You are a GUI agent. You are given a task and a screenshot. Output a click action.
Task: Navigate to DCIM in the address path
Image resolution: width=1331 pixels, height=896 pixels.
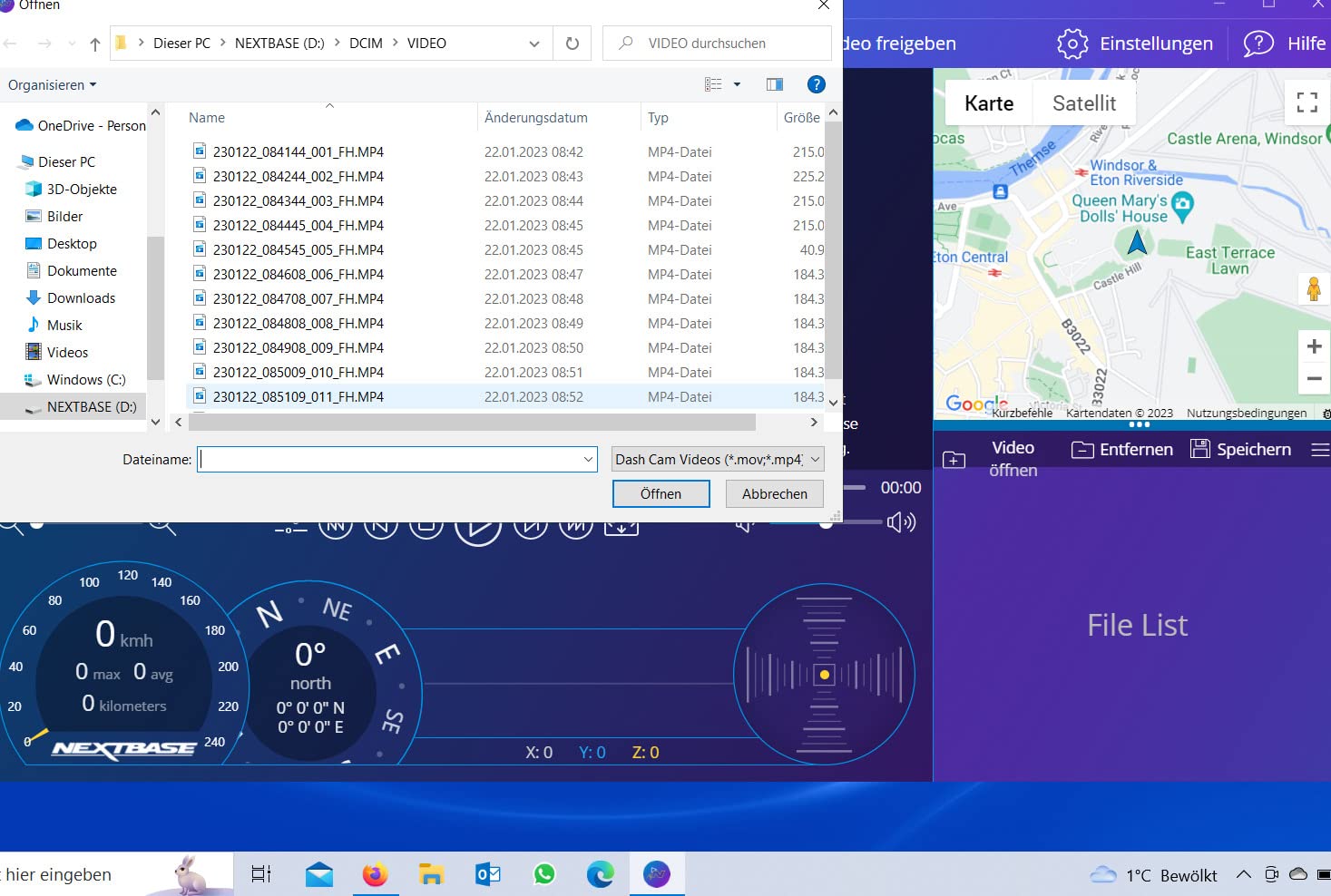pos(366,44)
